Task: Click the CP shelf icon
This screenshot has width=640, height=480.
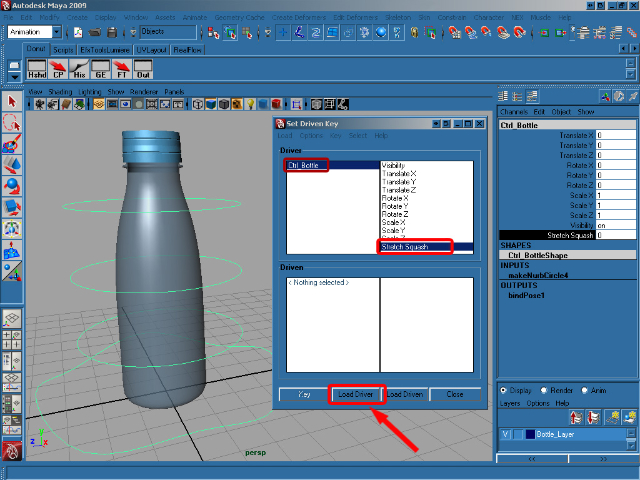Action: pos(59,69)
